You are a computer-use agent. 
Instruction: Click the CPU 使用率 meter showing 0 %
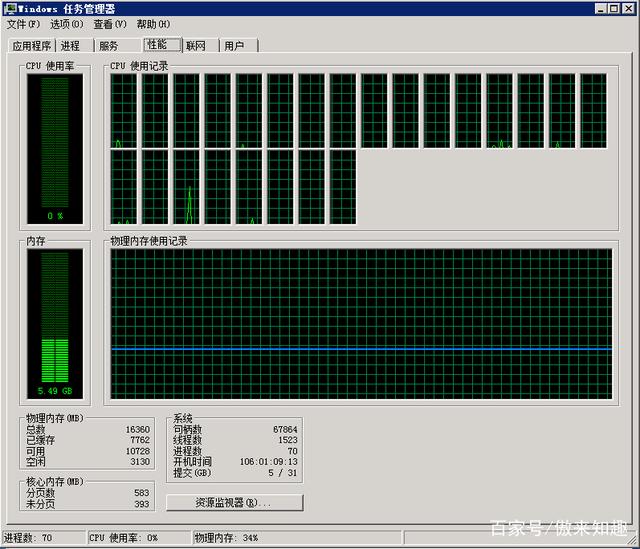(55, 148)
